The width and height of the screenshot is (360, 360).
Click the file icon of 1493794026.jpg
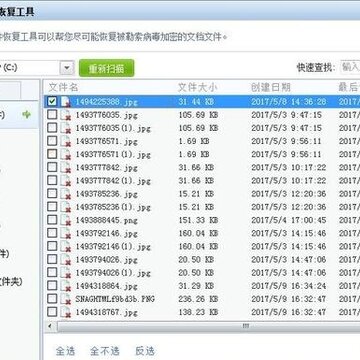pos(66,260)
